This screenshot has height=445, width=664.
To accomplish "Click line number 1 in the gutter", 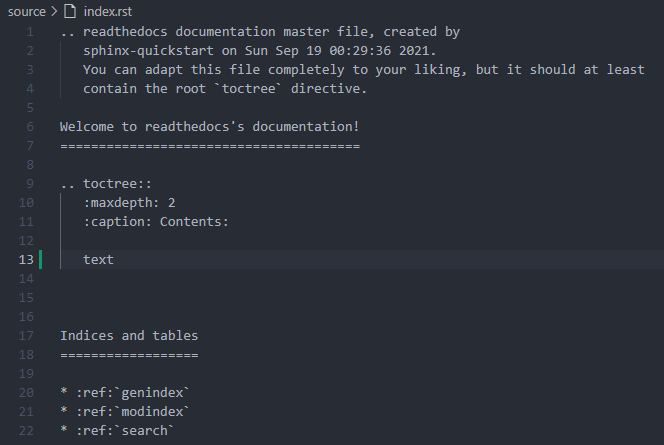I will (30, 32).
